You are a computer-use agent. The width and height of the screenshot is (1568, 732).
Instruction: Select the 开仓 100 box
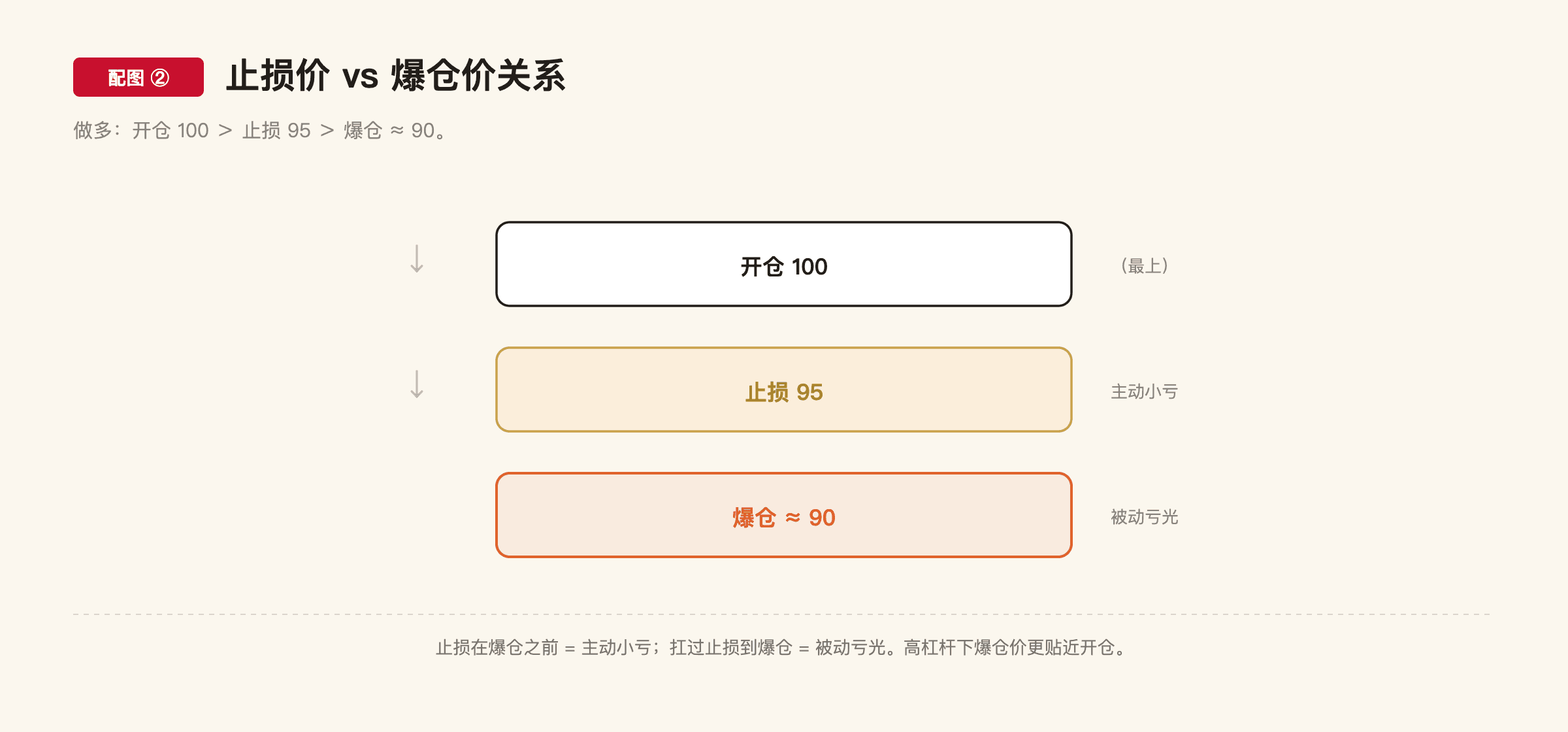click(x=784, y=264)
